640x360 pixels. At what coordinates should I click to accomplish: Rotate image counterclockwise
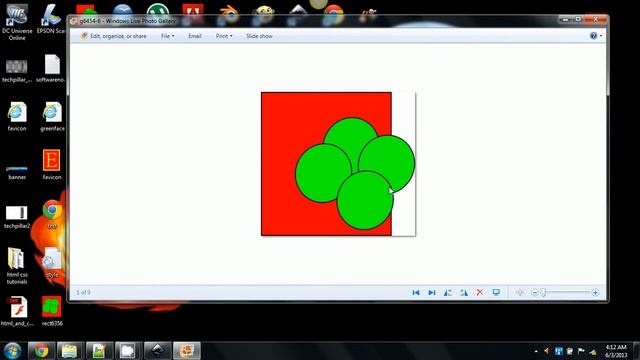[x=448, y=292]
